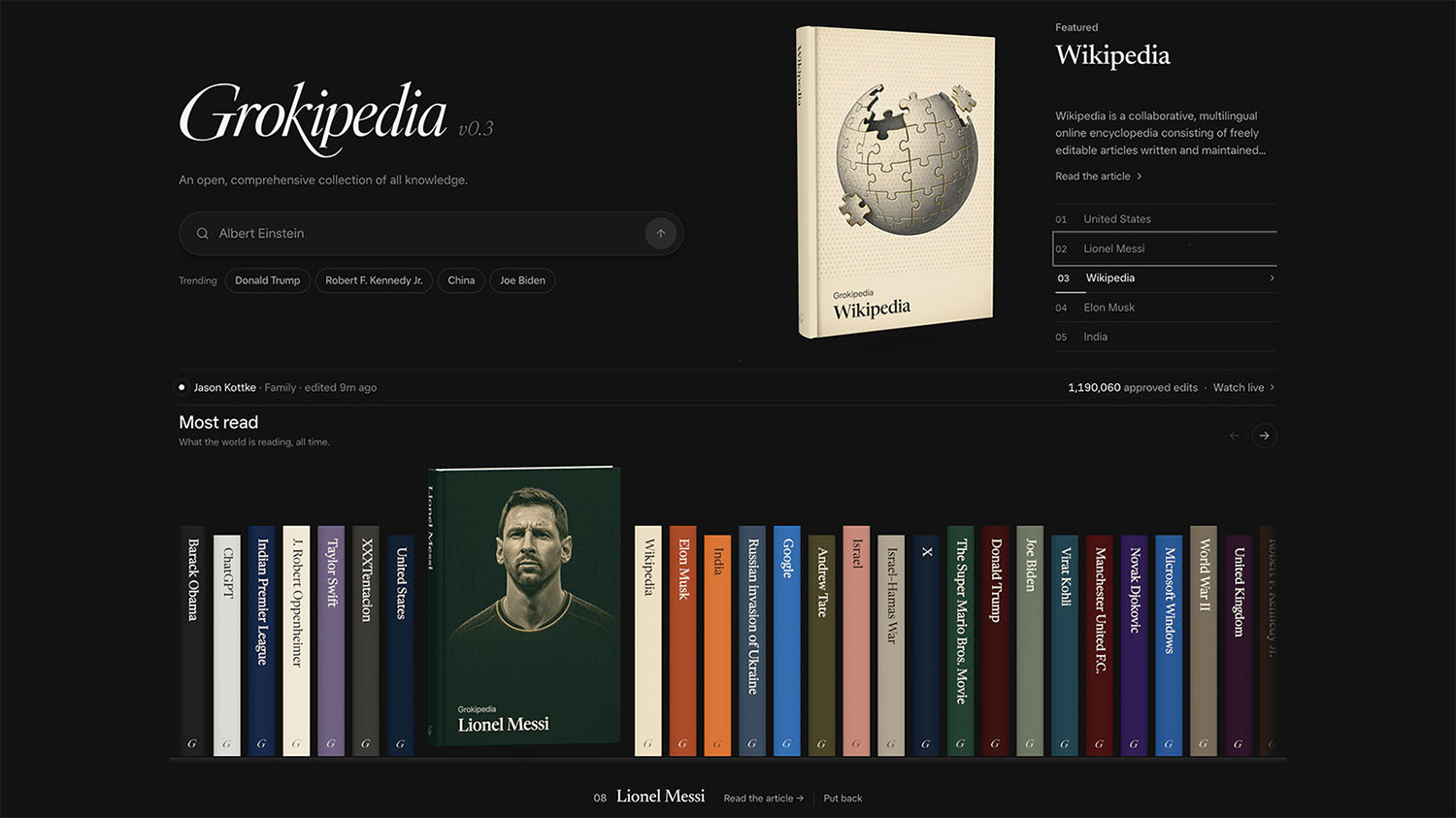Choose the Joe Biden trending chip
Viewport: 1456px width, 818px height.
pos(522,280)
